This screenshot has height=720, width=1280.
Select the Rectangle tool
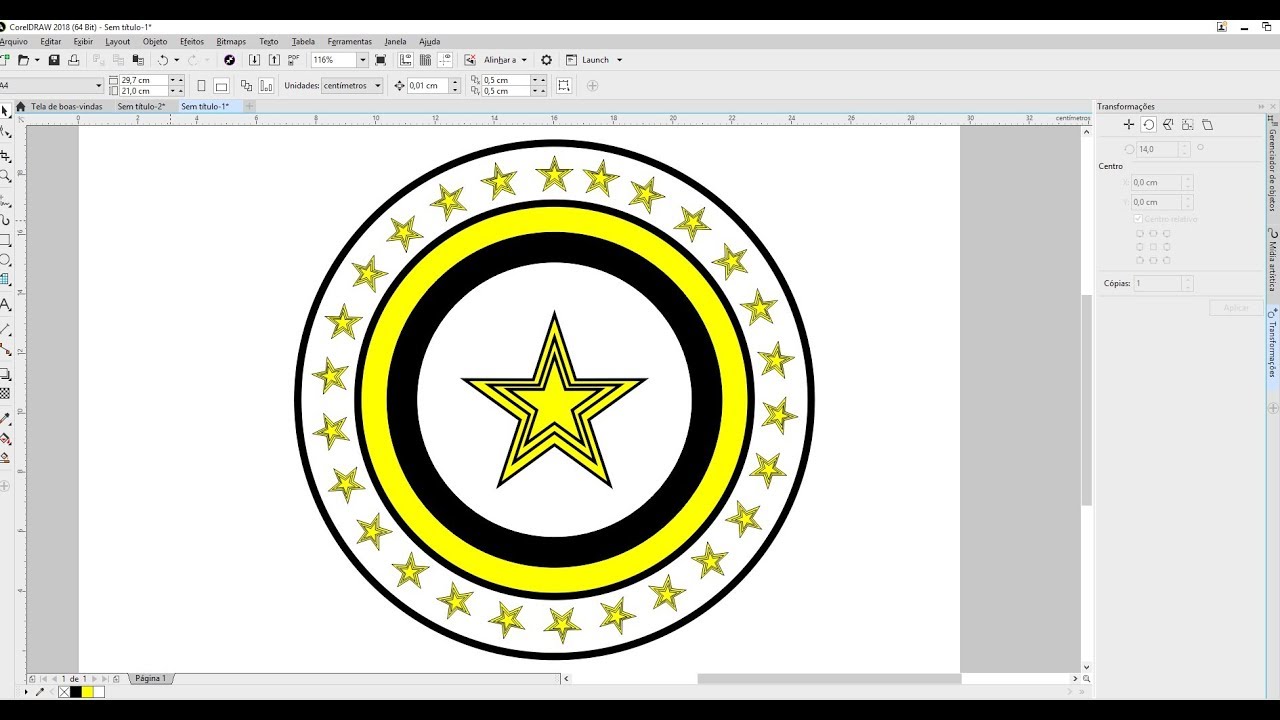tap(5, 240)
